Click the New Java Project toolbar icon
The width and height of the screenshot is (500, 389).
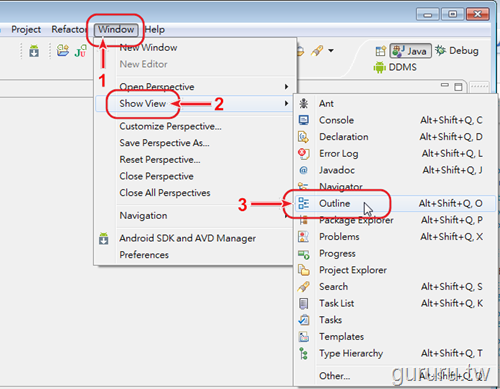click(x=62, y=51)
